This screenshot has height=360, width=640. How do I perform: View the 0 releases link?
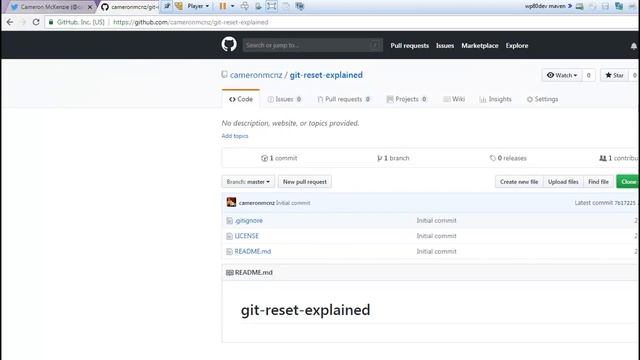click(x=508, y=158)
